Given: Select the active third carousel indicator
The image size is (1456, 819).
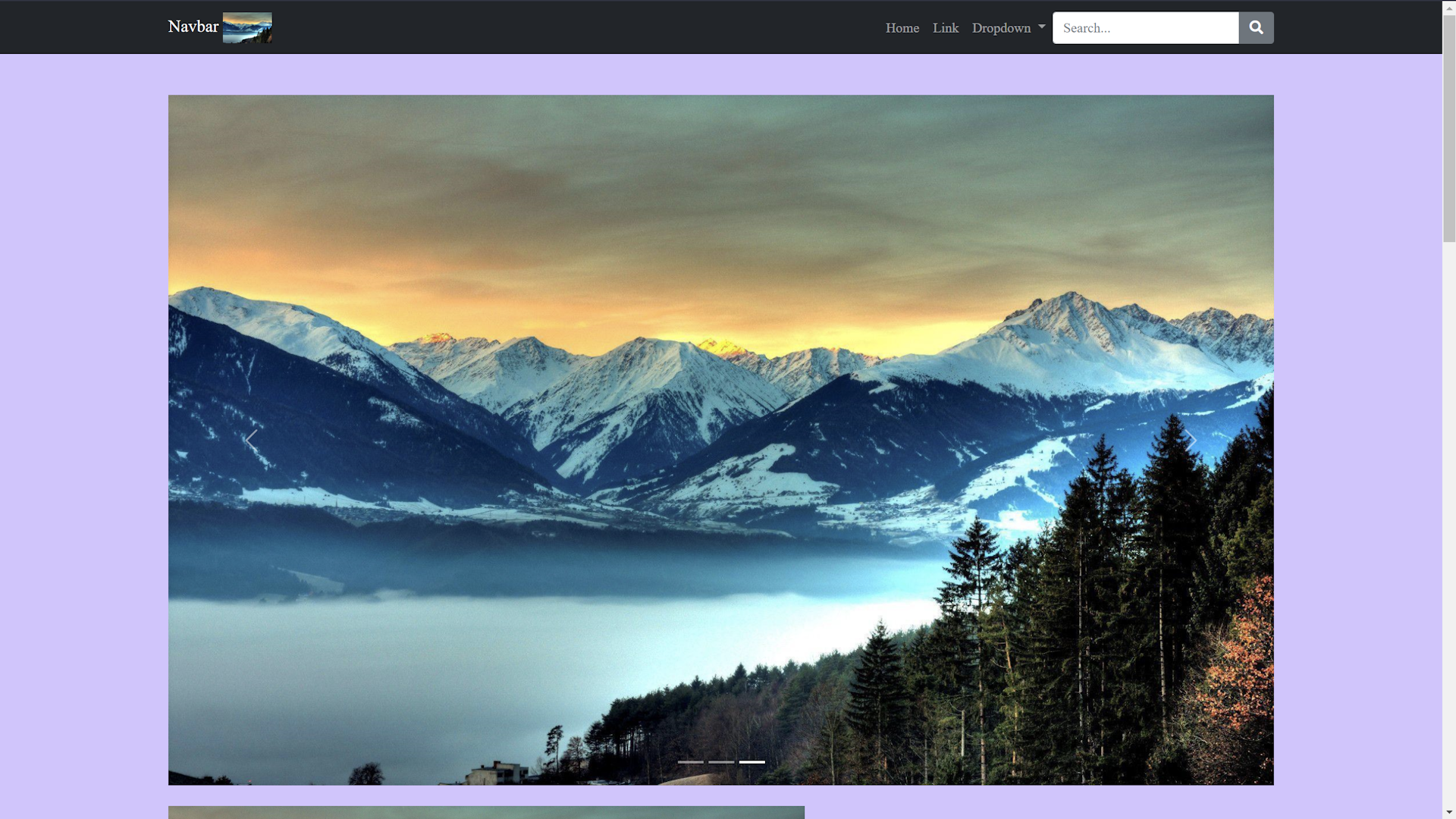Looking at the screenshot, I should click(x=752, y=761).
